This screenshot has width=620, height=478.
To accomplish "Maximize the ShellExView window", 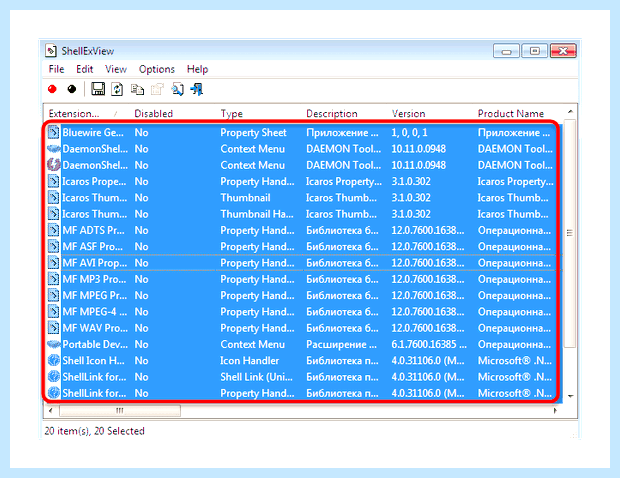I will click(535, 51).
